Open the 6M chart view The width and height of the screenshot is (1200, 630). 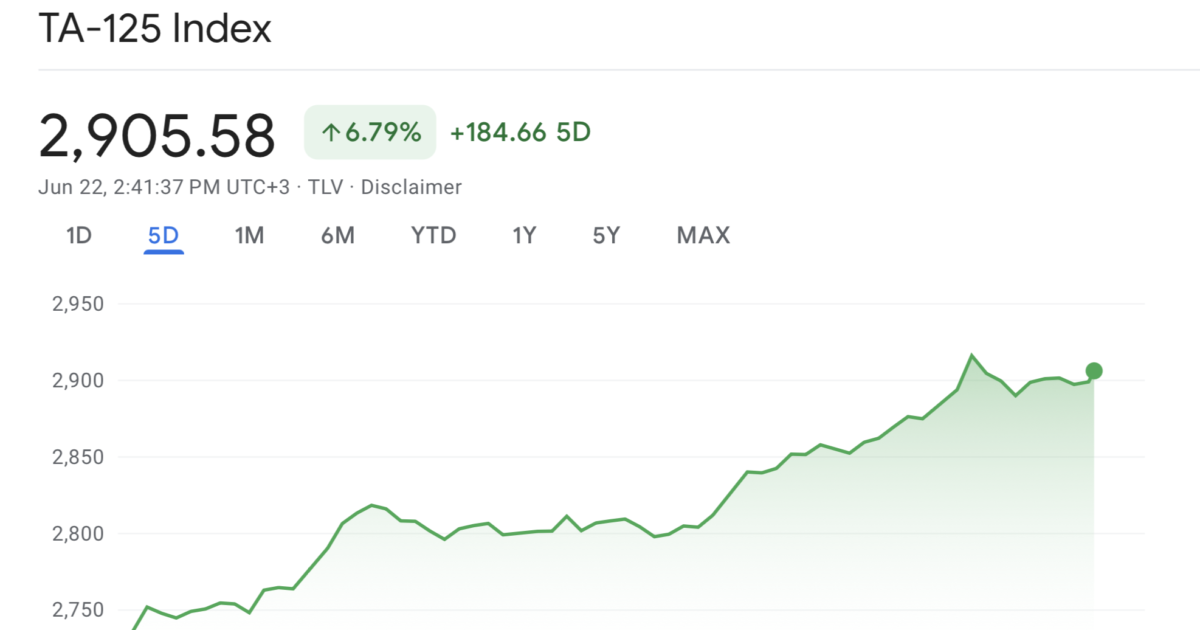[338, 236]
